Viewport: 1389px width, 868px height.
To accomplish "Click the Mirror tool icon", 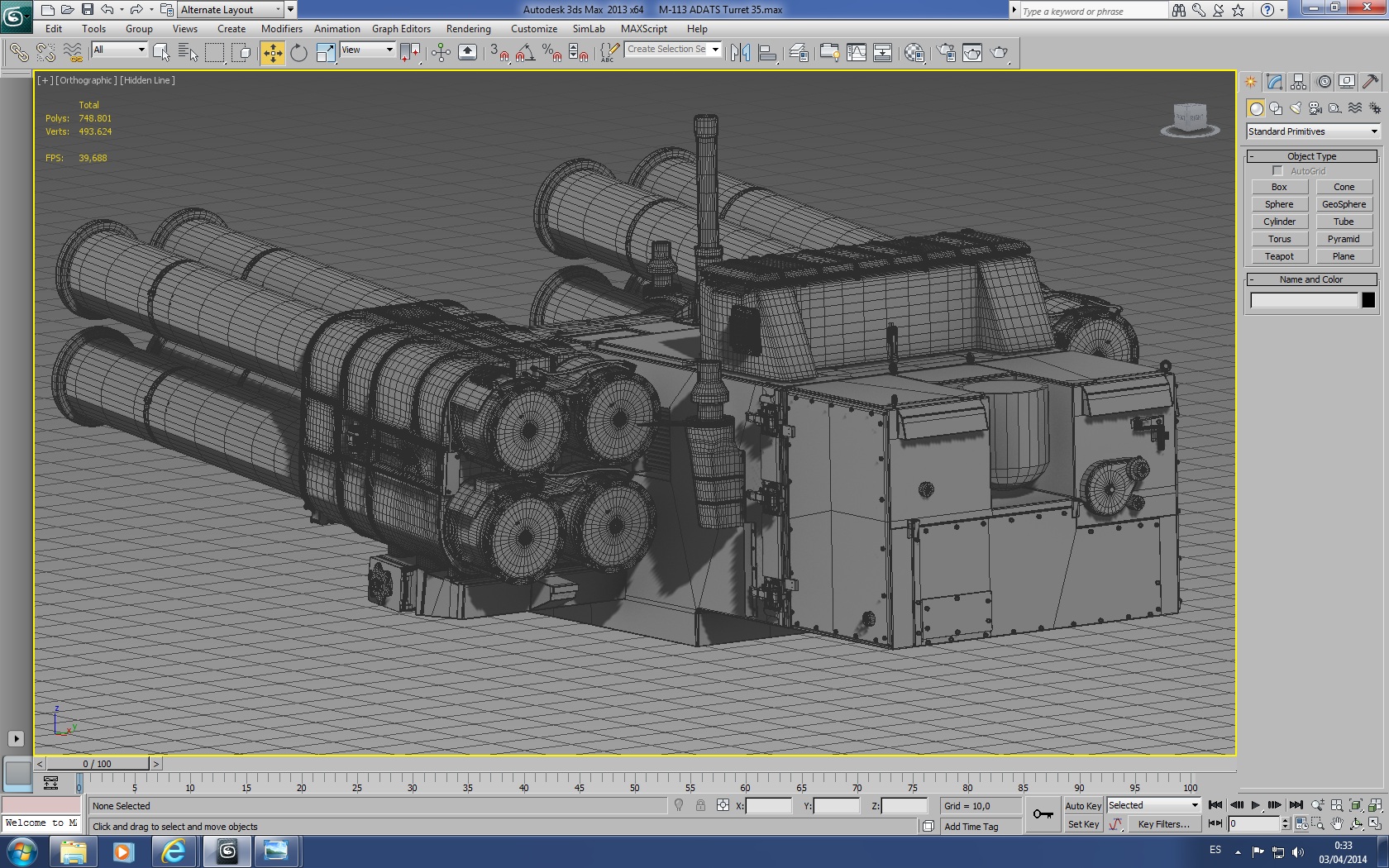I will (x=740, y=53).
